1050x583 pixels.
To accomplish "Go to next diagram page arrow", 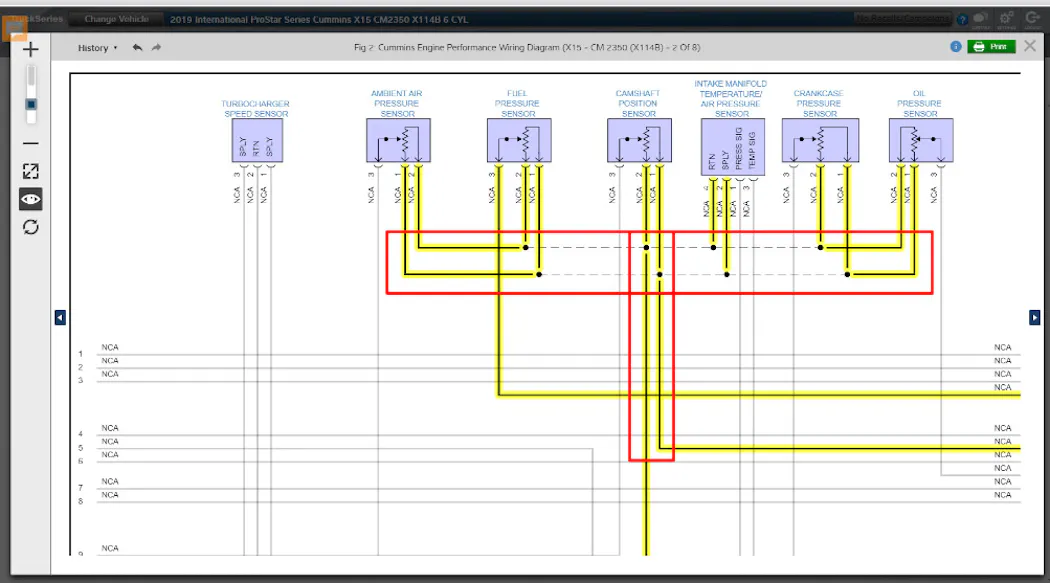I will click(x=1035, y=317).
